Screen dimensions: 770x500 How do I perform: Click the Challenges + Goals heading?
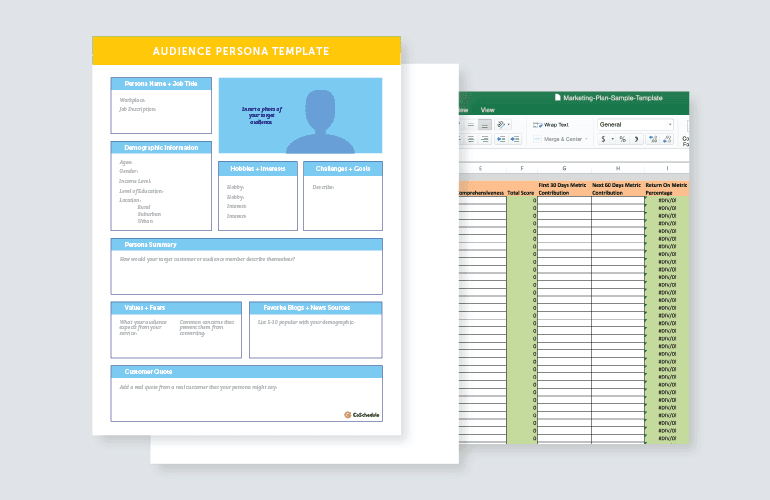pos(343,168)
